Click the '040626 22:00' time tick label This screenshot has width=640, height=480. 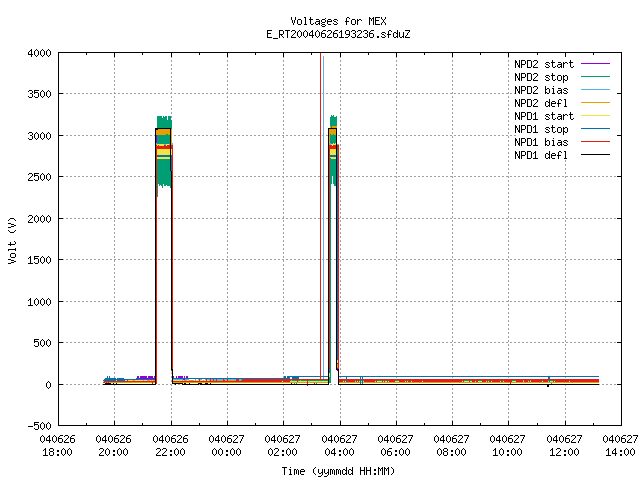[x=171, y=446]
